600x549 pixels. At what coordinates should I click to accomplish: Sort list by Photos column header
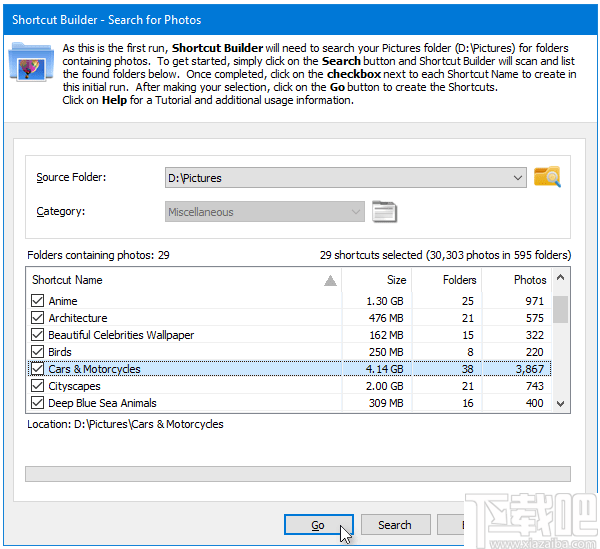pos(517,280)
